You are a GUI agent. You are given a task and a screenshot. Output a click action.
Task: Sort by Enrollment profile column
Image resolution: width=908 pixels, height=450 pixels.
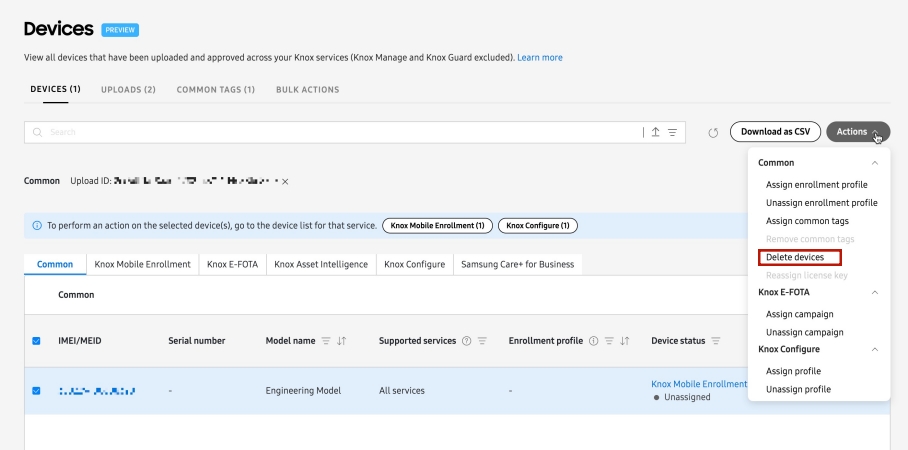tap(624, 341)
